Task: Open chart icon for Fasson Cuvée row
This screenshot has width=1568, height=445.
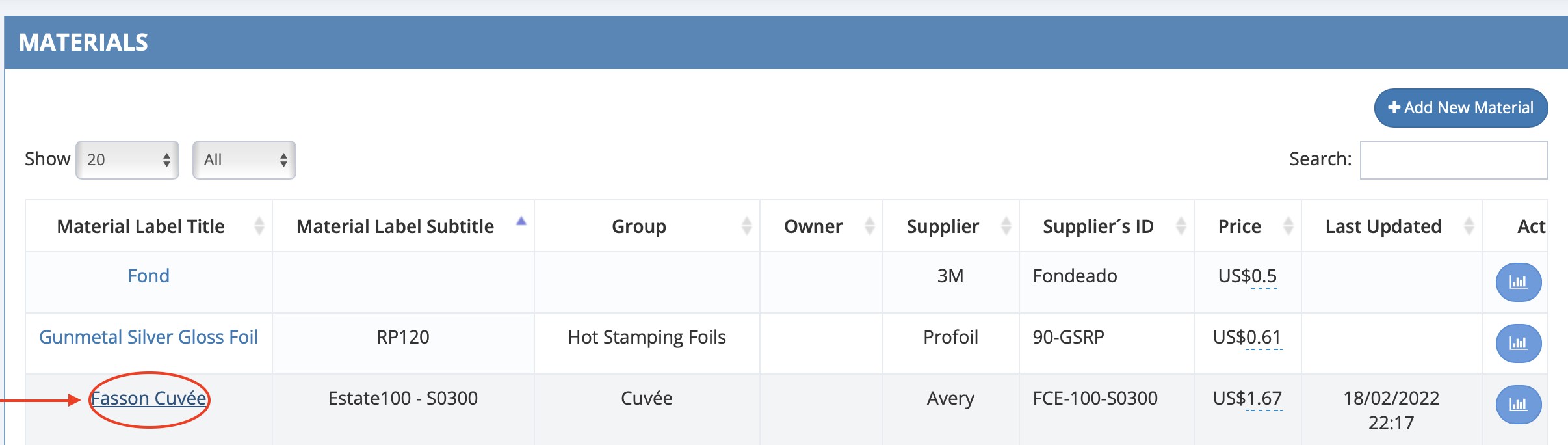Action: pyautogui.click(x=1518, y=405)
